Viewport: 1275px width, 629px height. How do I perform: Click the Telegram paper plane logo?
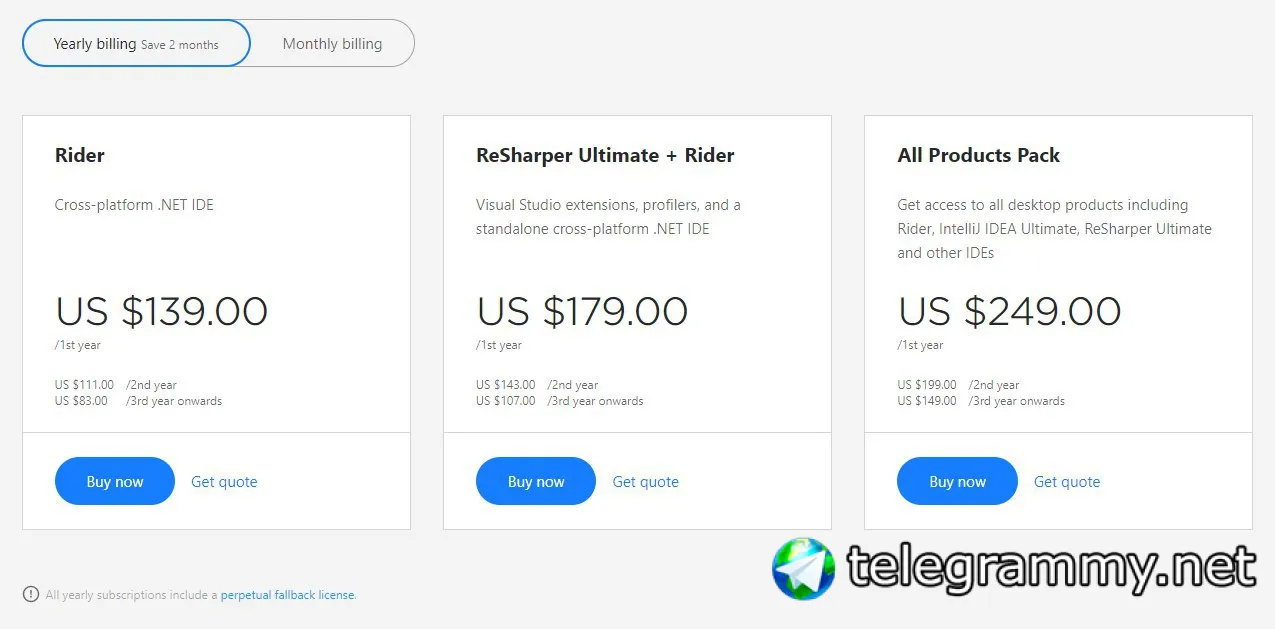(803, 568)
